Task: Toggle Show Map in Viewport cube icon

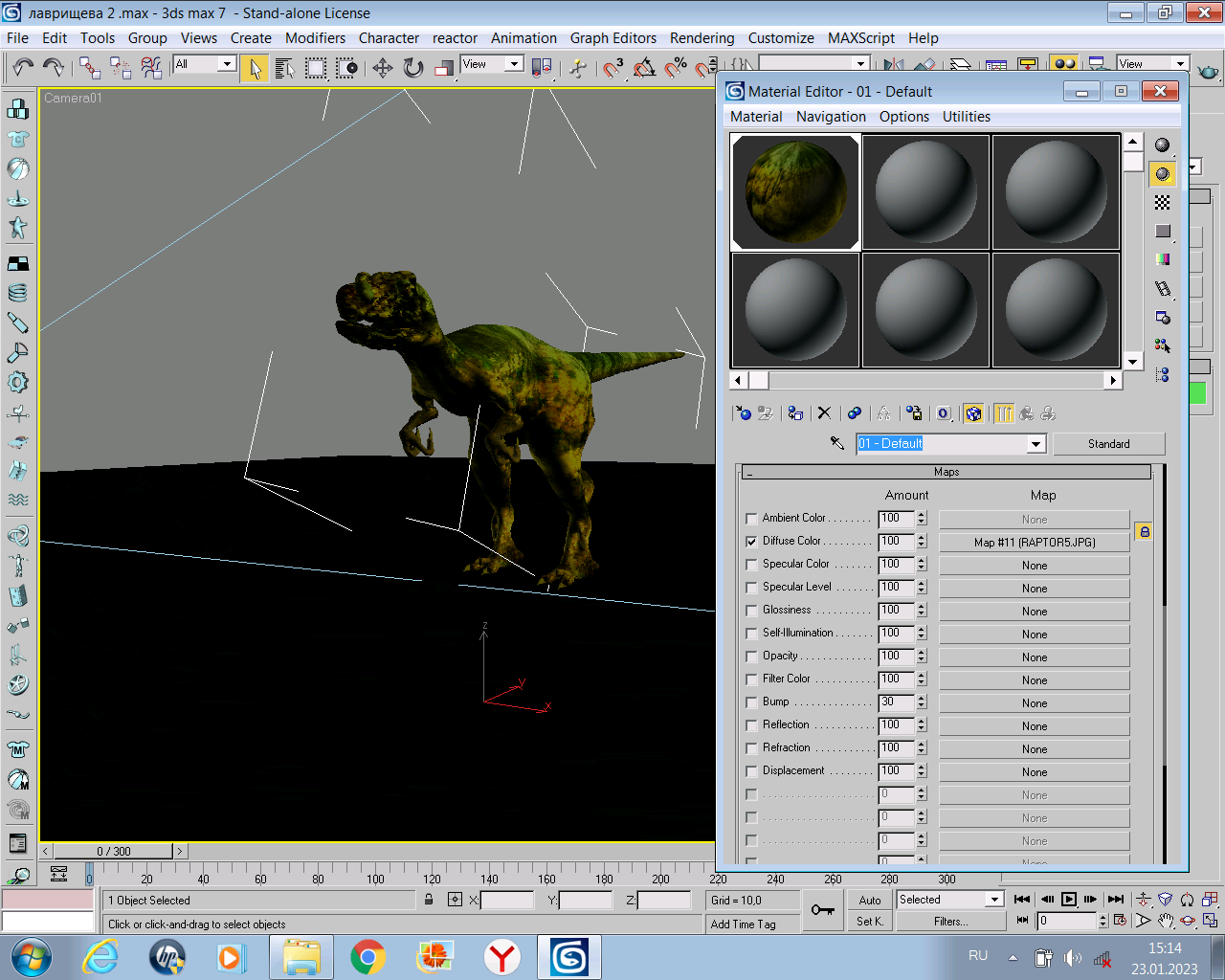Action: [973, 413]
